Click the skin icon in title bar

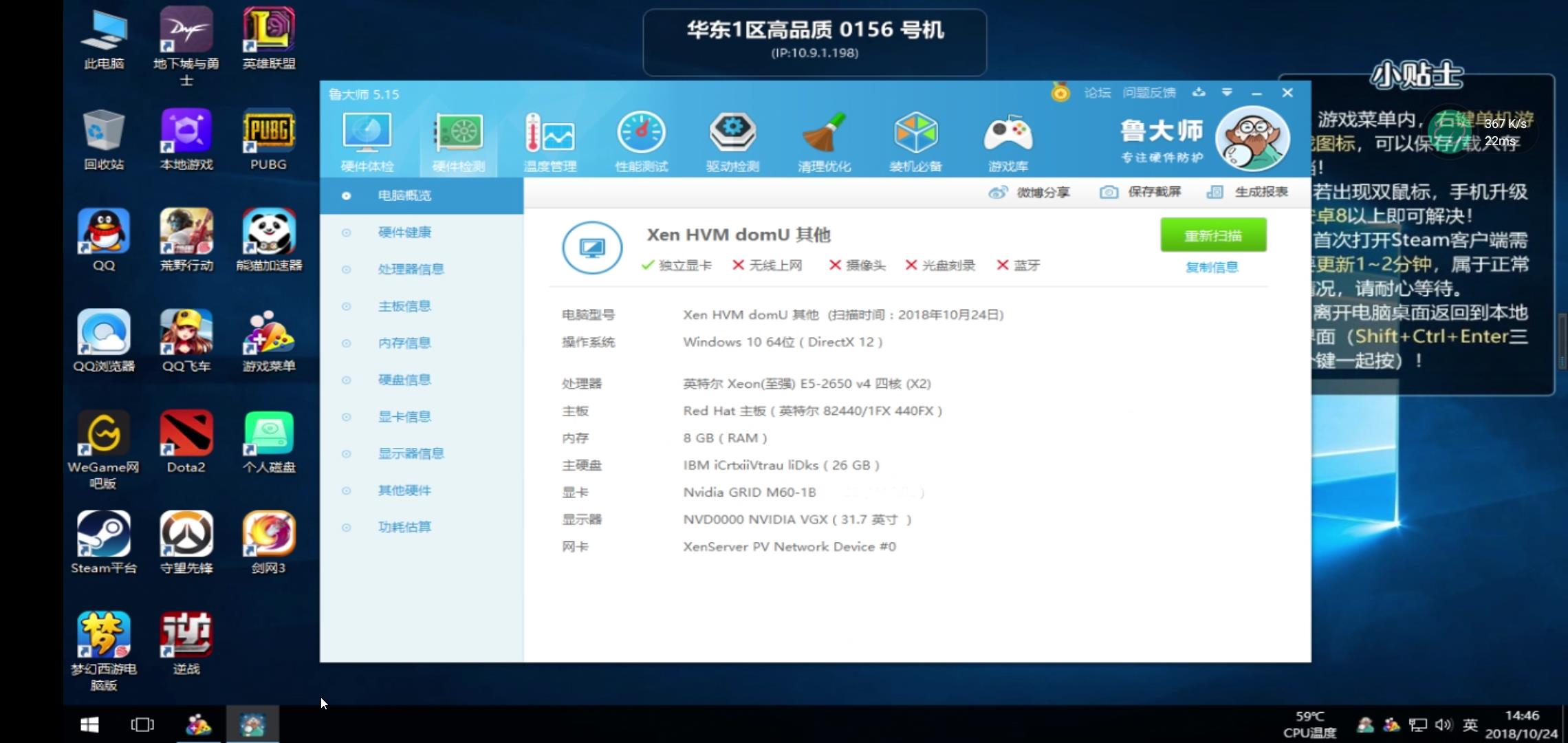click(1199, 92)
